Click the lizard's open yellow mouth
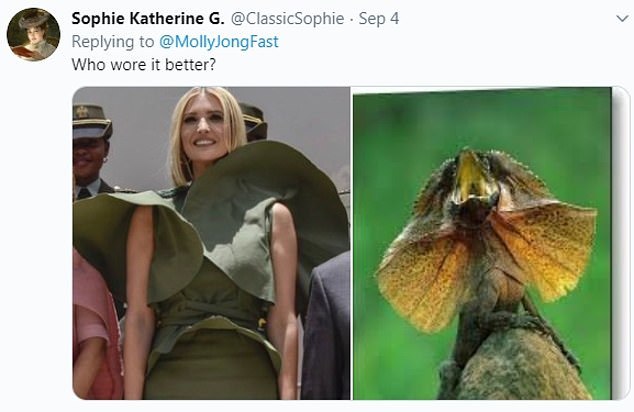 (x=471, y=177)
